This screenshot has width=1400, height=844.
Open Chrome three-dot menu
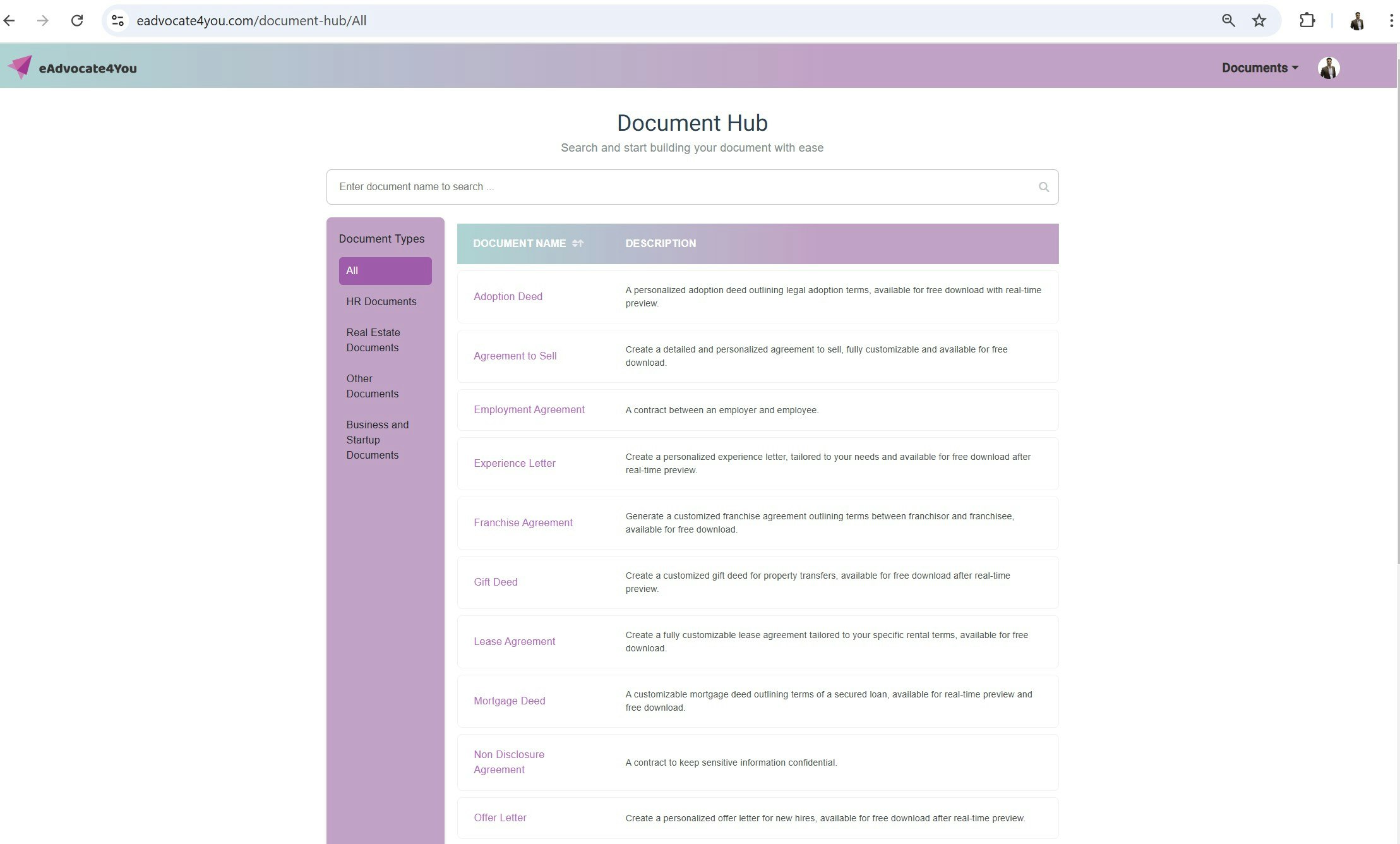click(1391, 21)
